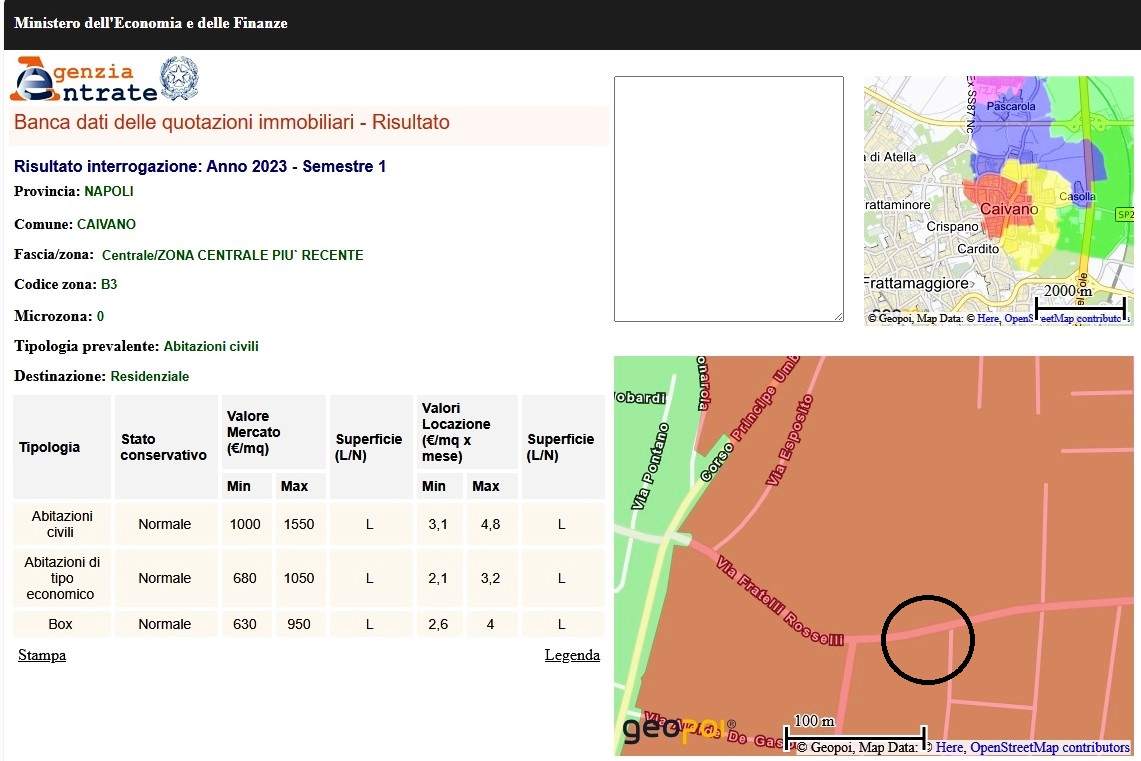Open OpenStreetMap contributors link on main map
This screenshot has height=761, width=1141.
click(1050, 747)
